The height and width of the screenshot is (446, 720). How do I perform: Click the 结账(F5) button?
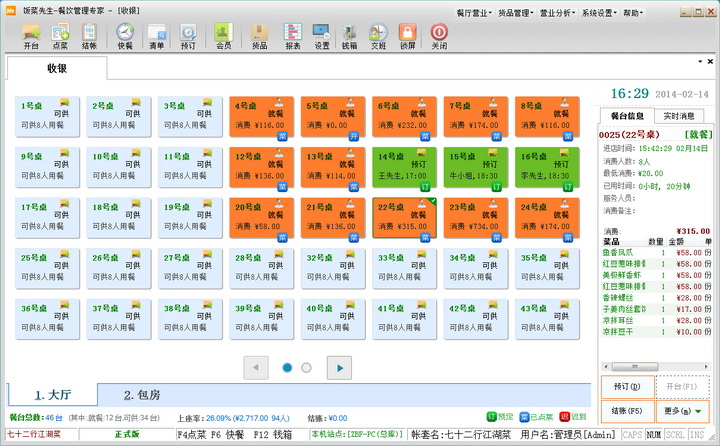(x=626, y=411)
